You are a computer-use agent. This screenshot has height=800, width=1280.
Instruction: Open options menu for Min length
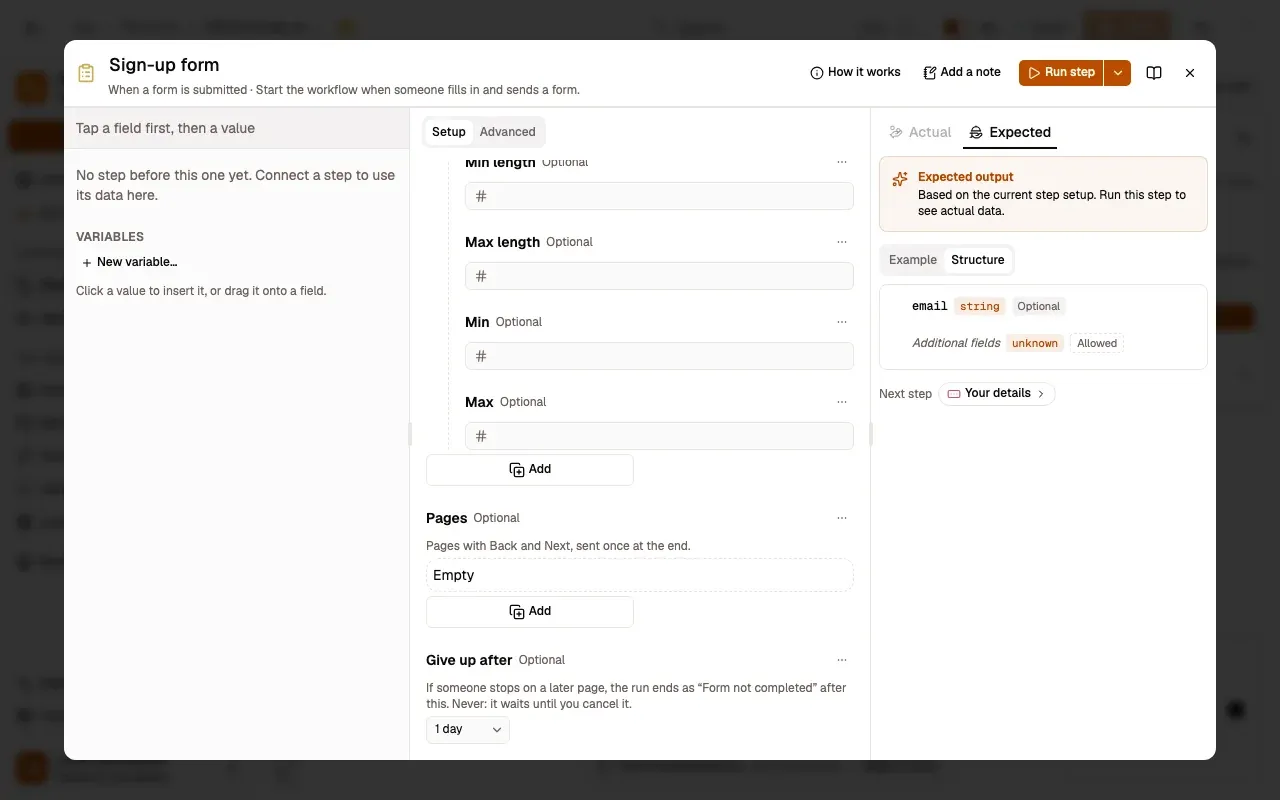click(842, 162)
